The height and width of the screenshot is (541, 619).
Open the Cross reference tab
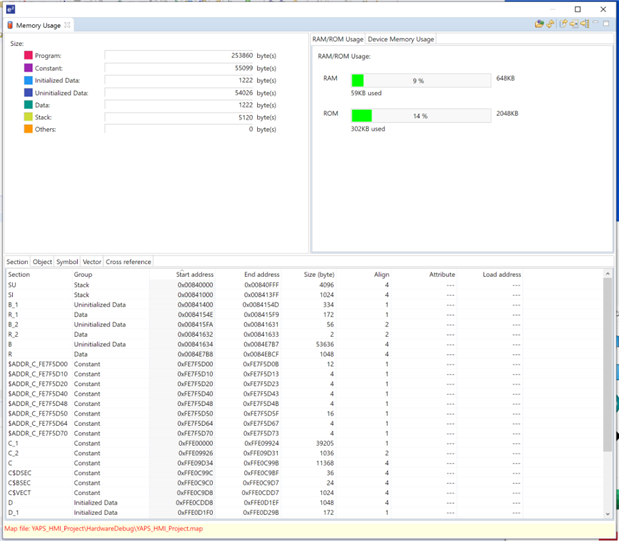pyautogui.click(x=129, y=262)
